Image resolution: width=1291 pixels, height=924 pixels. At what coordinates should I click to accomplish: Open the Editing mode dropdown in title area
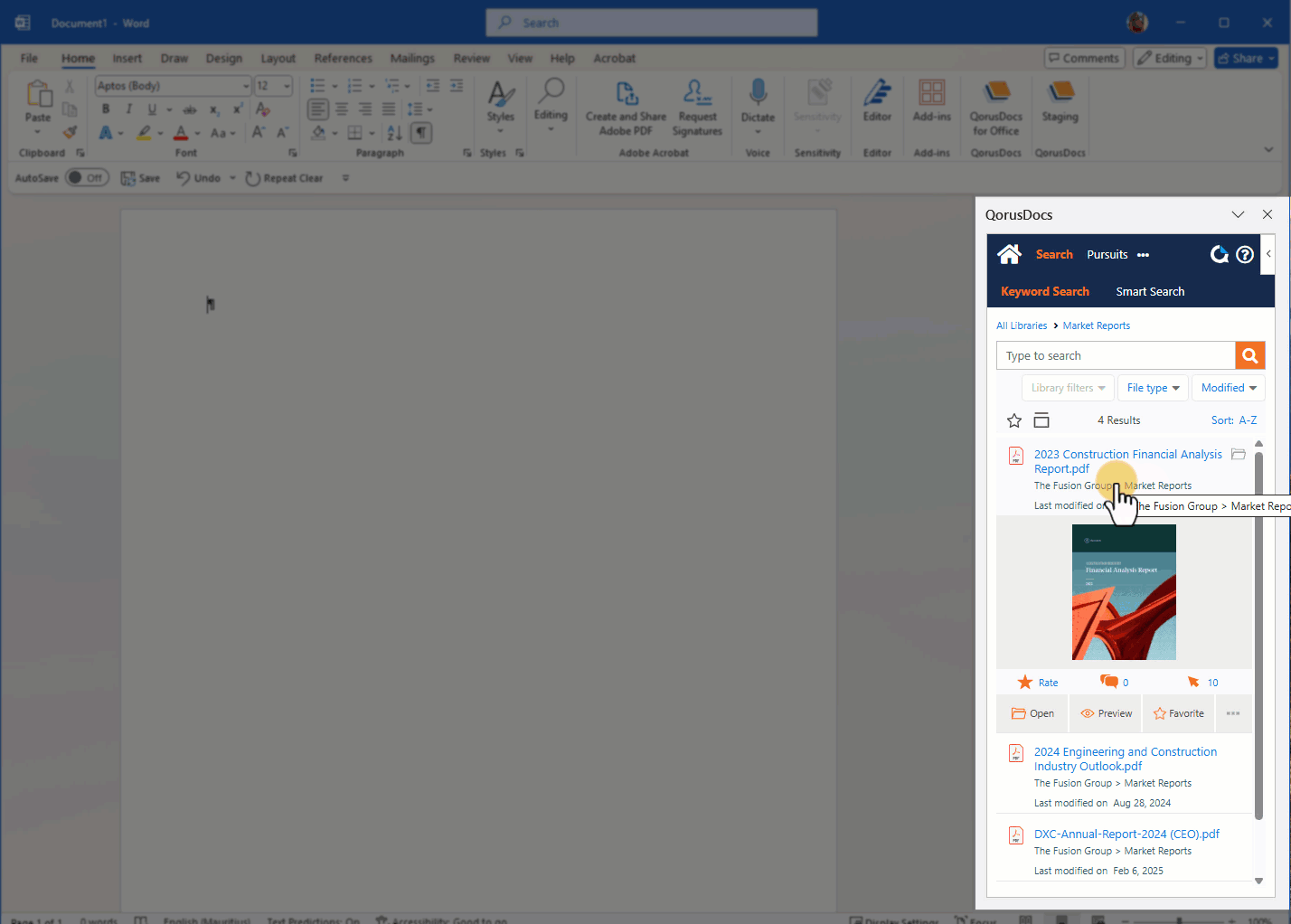1170,58
